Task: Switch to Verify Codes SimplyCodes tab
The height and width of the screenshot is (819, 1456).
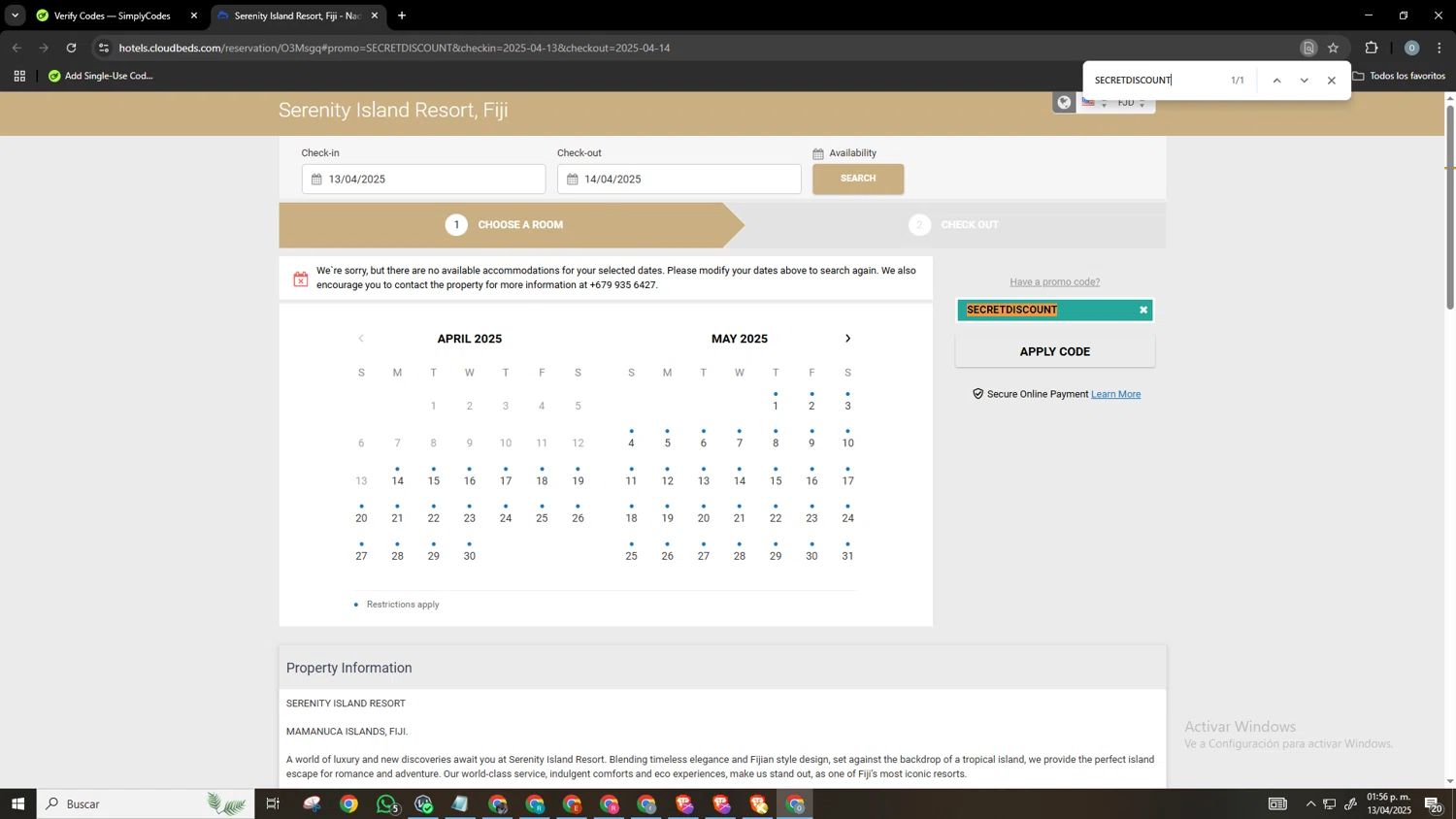Action: pyautogui.click(x=112, y=16)
